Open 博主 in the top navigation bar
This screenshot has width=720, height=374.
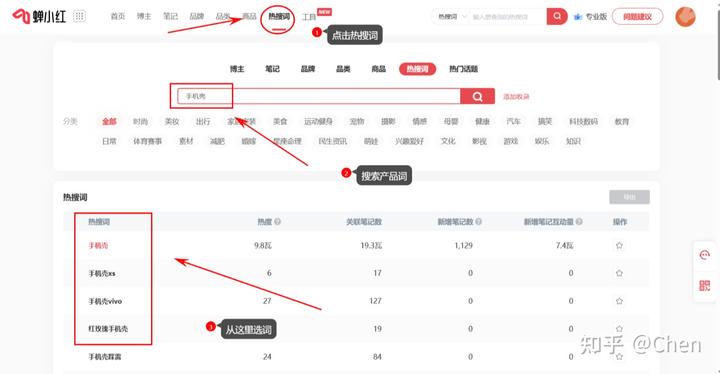tap(144, 17)
